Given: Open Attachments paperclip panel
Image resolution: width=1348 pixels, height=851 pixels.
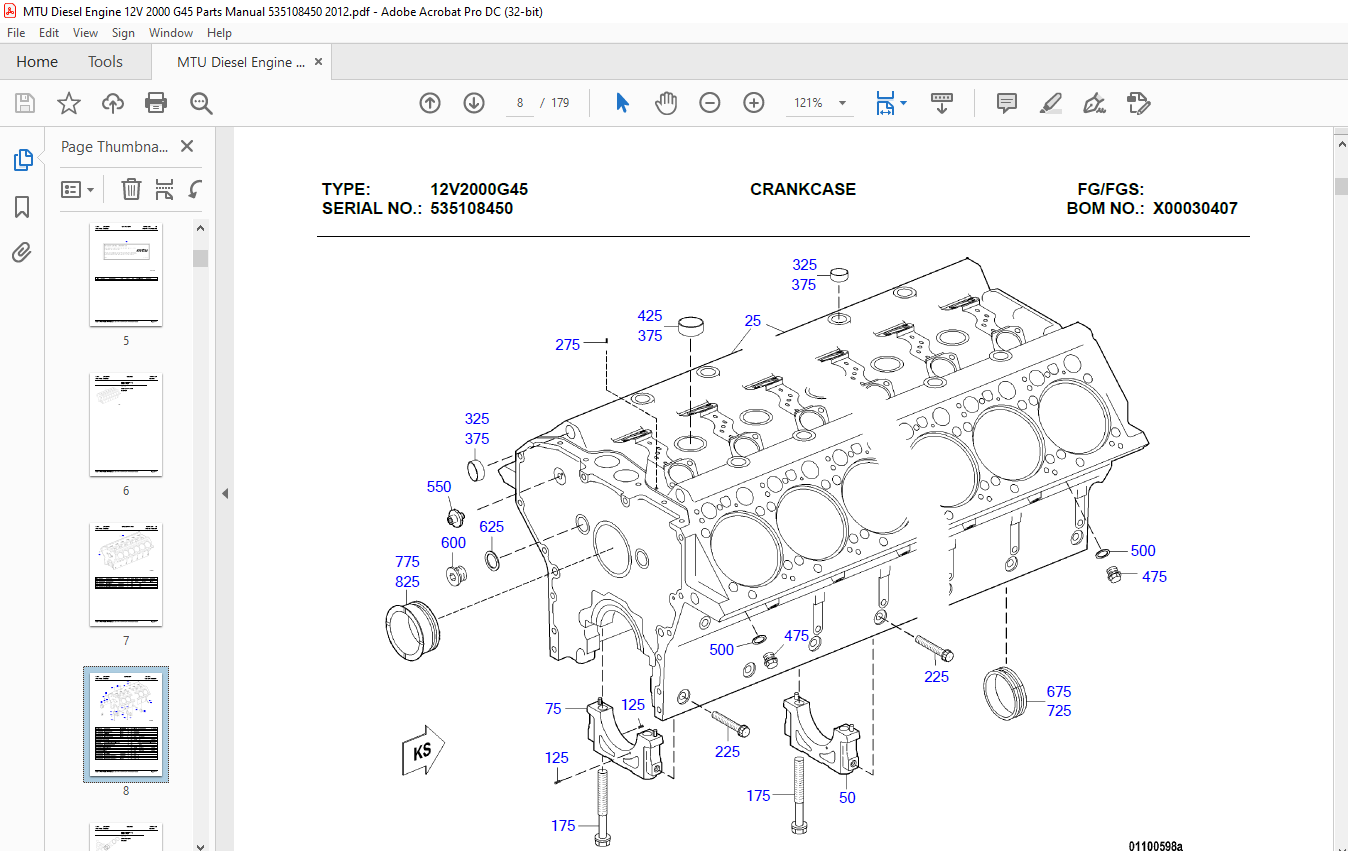Looking at the screenshot, I should [x=22, y=252].
